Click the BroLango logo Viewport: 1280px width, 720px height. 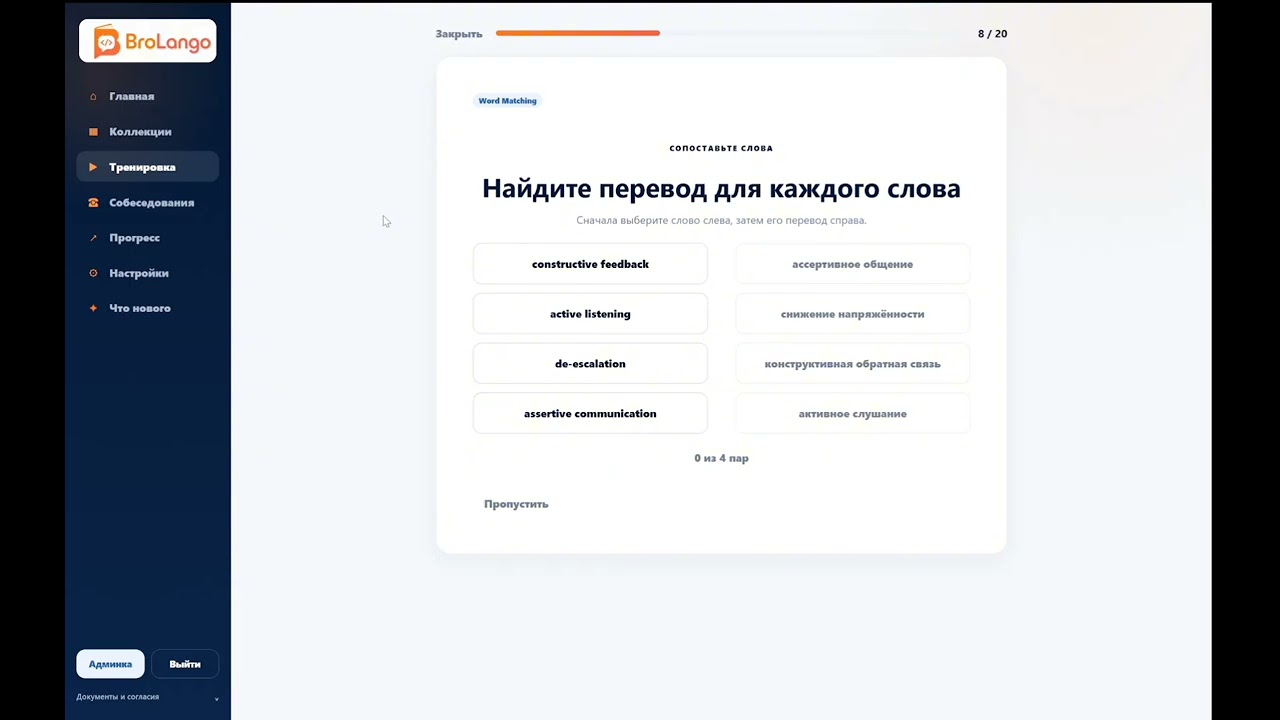(x=148, y=41)
